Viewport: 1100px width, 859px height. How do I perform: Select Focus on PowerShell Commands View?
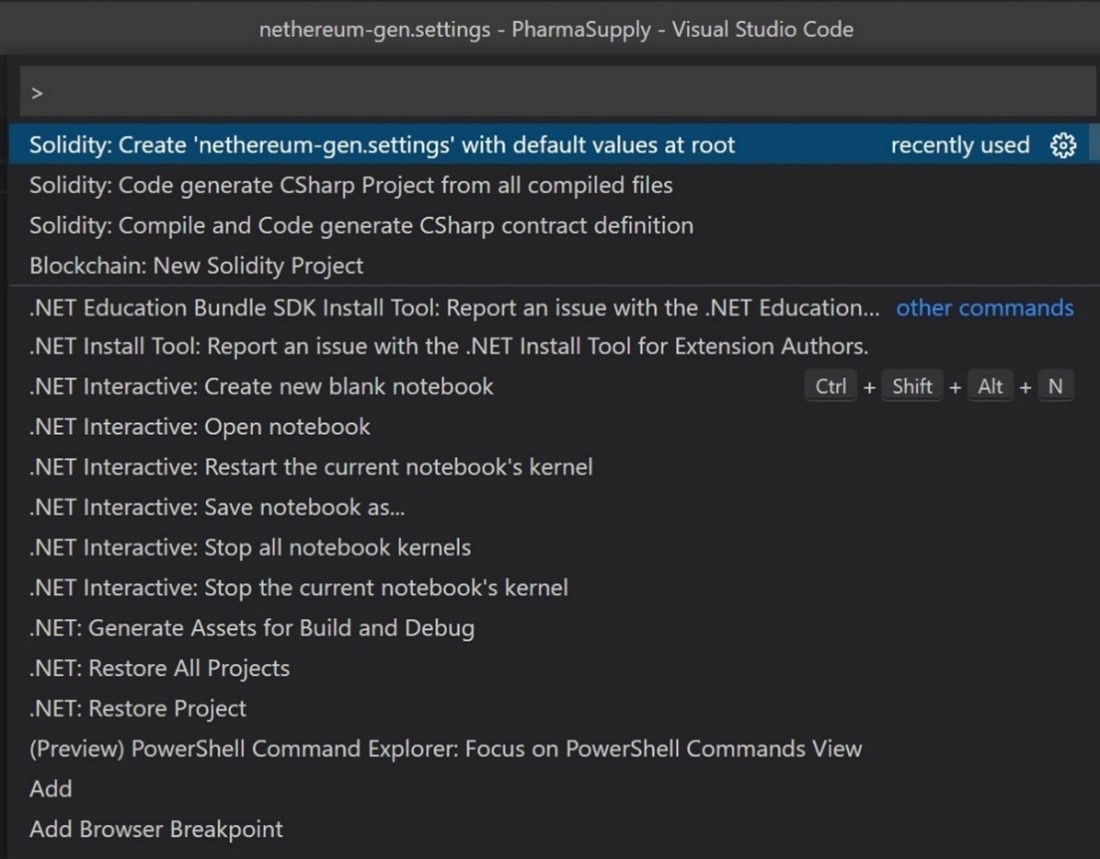coord(446,749)
